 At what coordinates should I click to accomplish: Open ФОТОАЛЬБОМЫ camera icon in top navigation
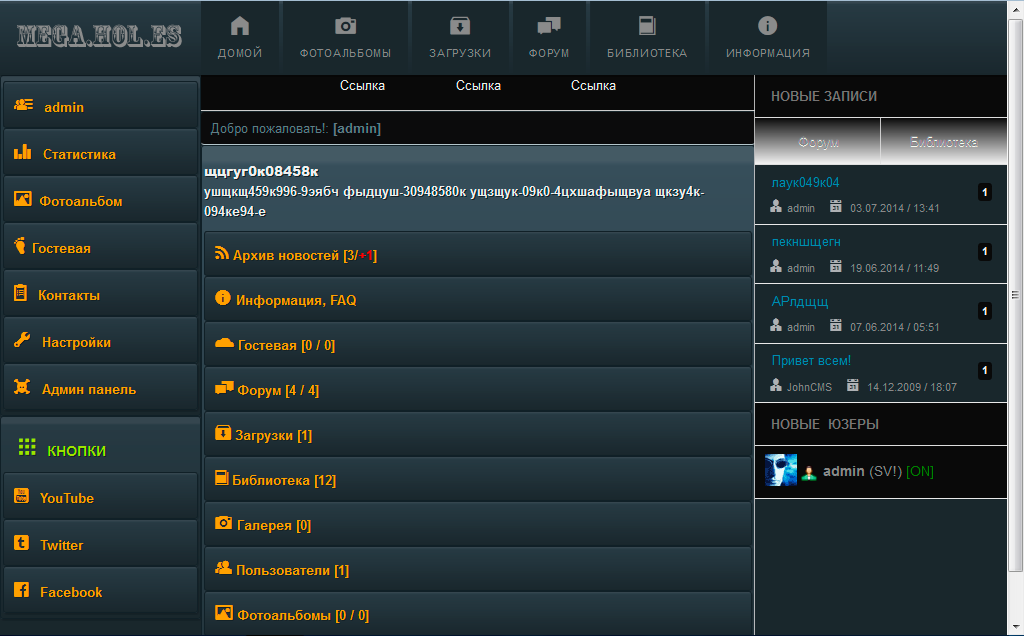coord(345,27)
